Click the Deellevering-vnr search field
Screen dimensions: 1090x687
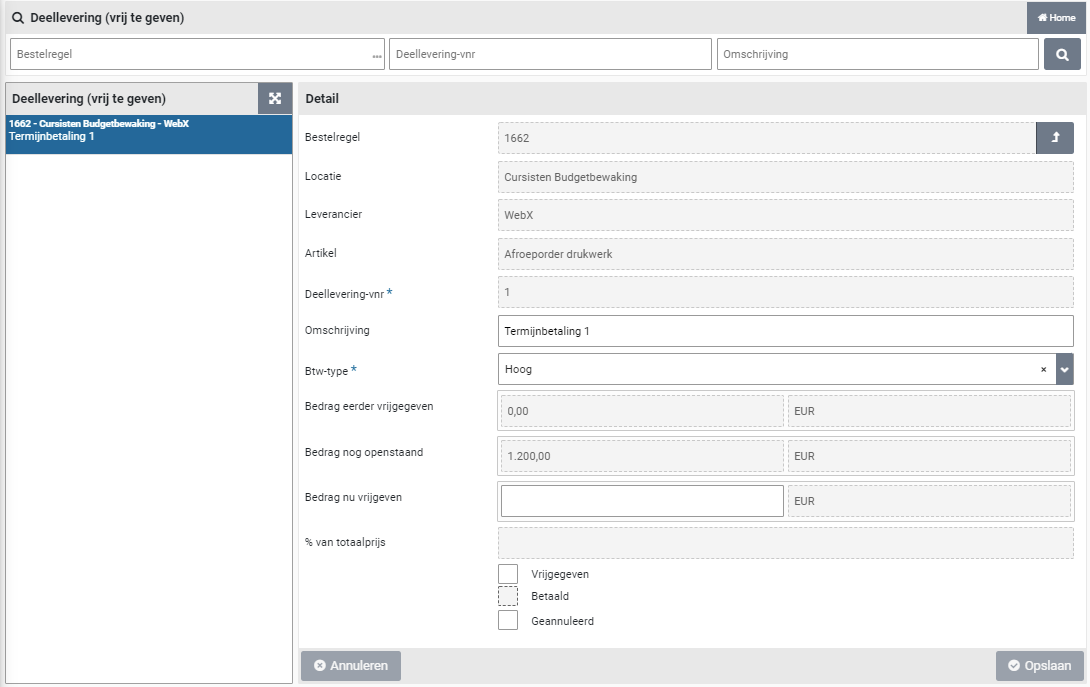coord(549,54)
